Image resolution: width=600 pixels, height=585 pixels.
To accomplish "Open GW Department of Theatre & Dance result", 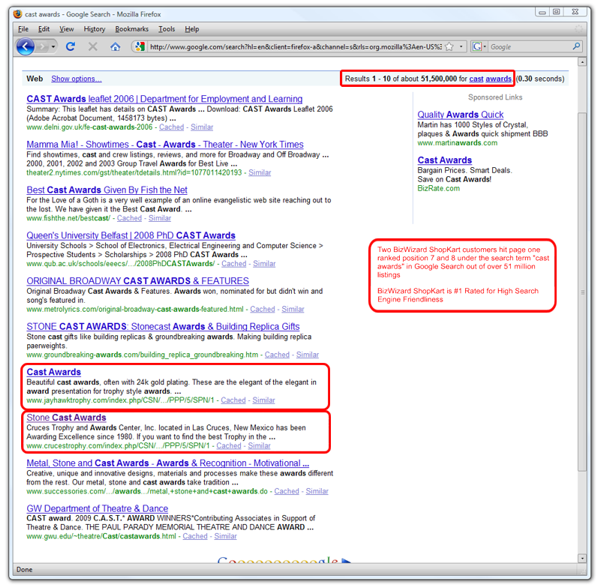I will (x=97, y=508).
